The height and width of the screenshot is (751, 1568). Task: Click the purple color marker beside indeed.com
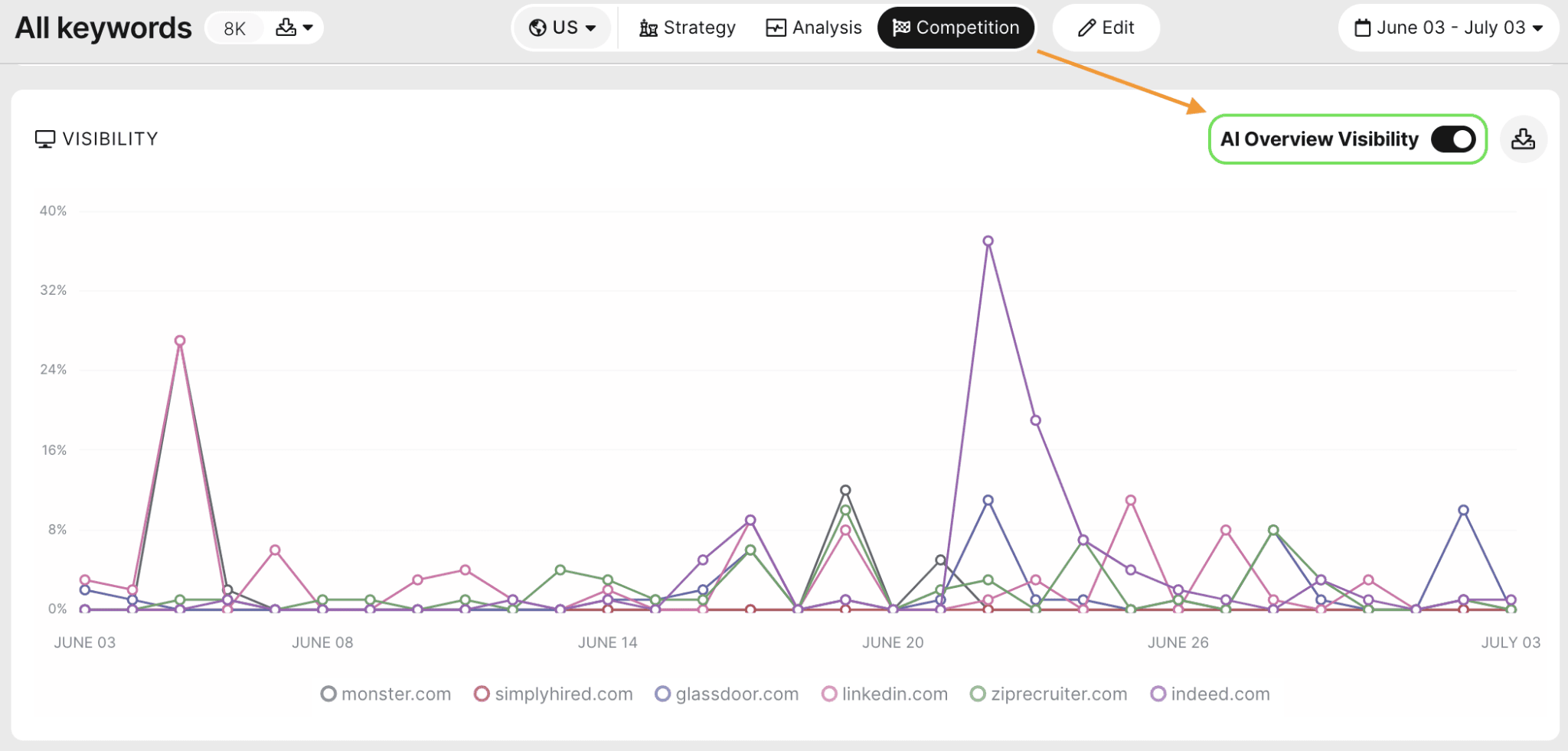click(x=1158, y=694)
